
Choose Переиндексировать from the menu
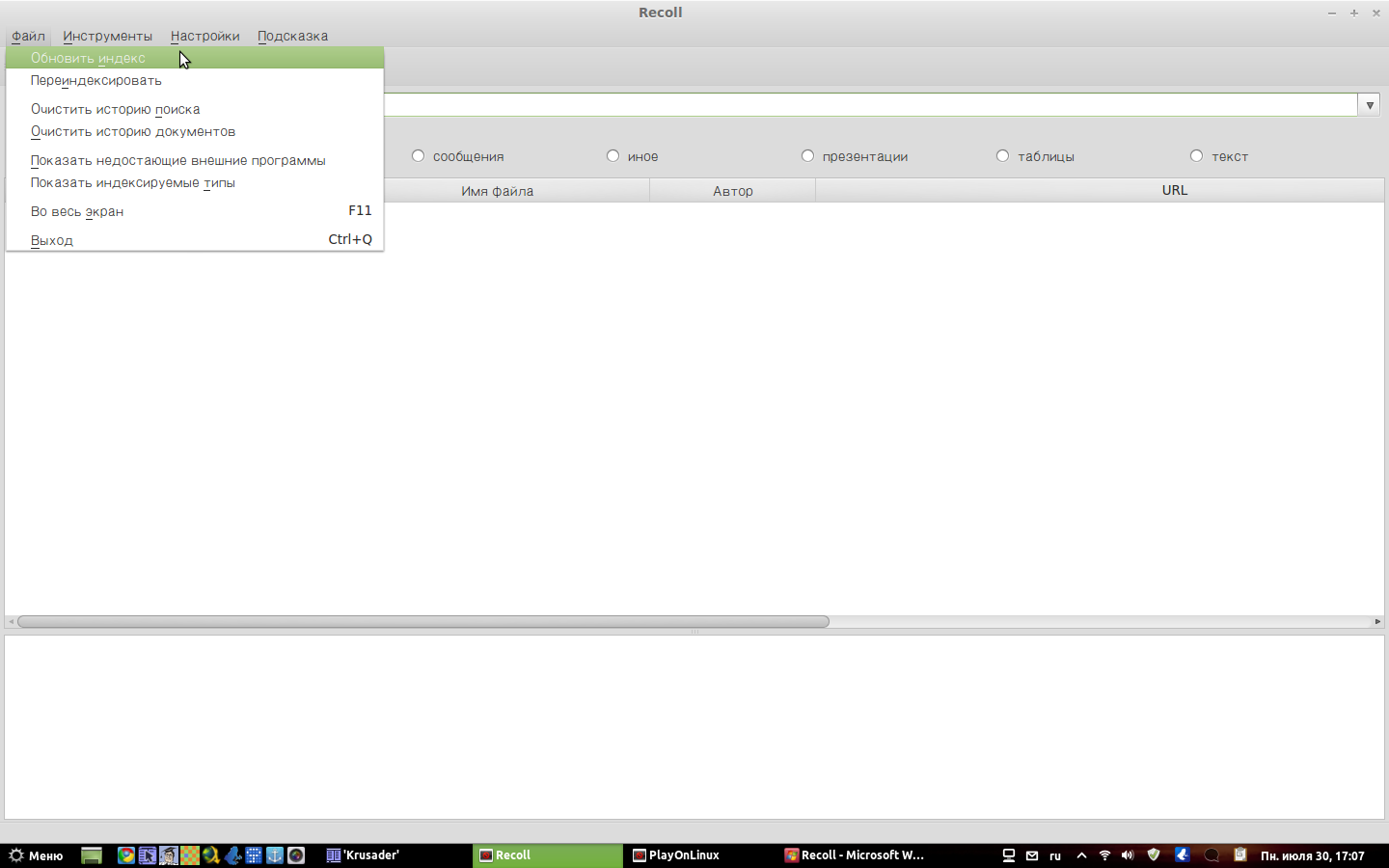pos(195,81)
